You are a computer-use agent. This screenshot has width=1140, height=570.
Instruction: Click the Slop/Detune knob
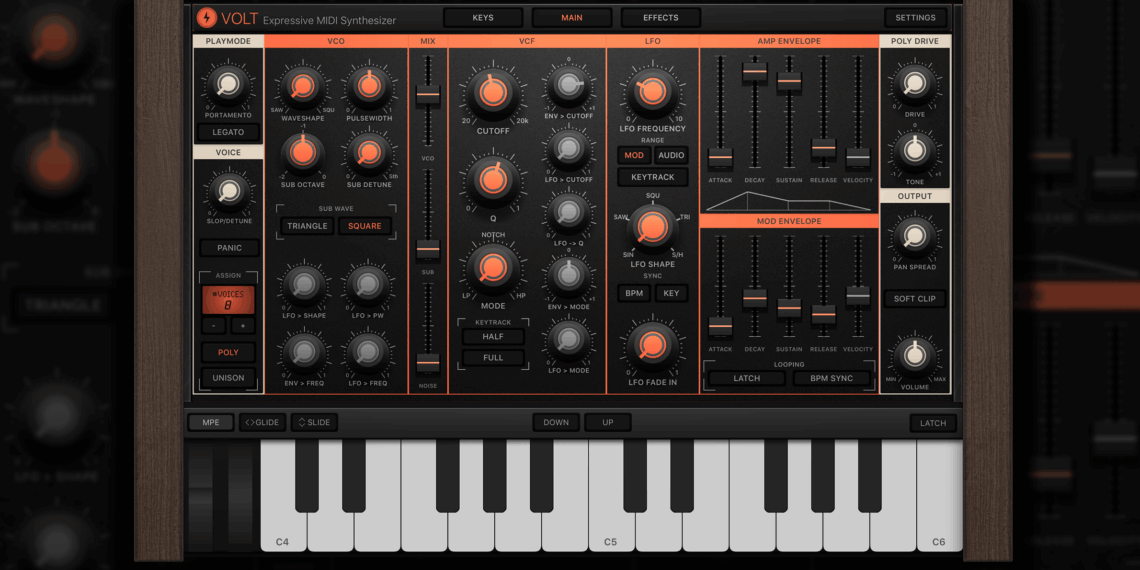pyautogui.click(x=228, y=192)
